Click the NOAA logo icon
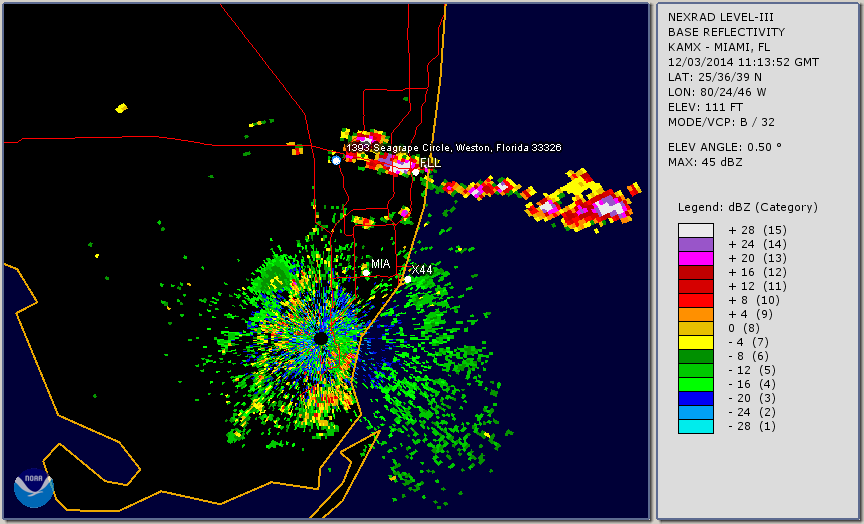Screen dimensions: 864x524 [34, 488]
